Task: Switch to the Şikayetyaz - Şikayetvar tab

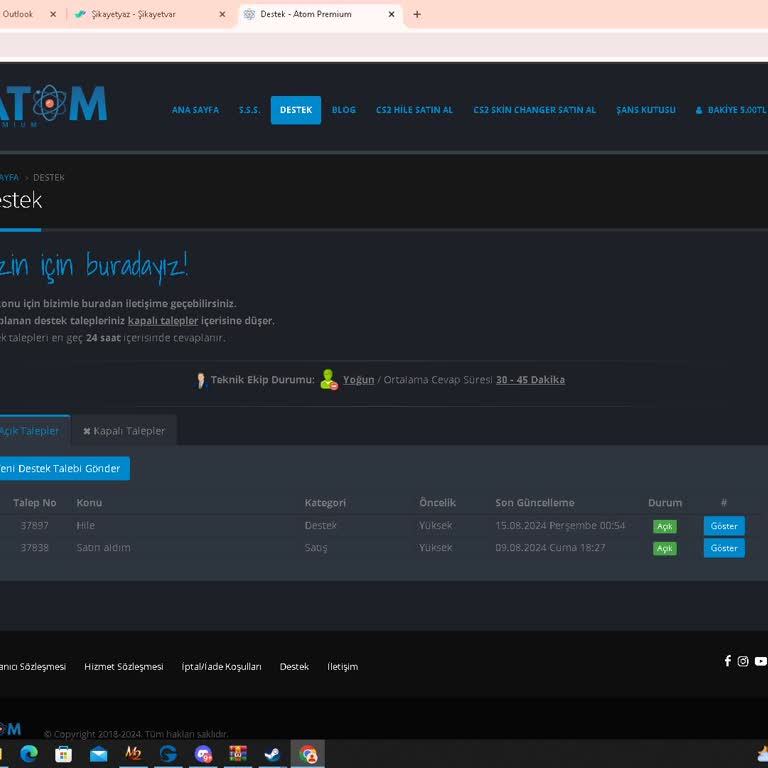Action: pyautogui.click(x=149, y=14)
